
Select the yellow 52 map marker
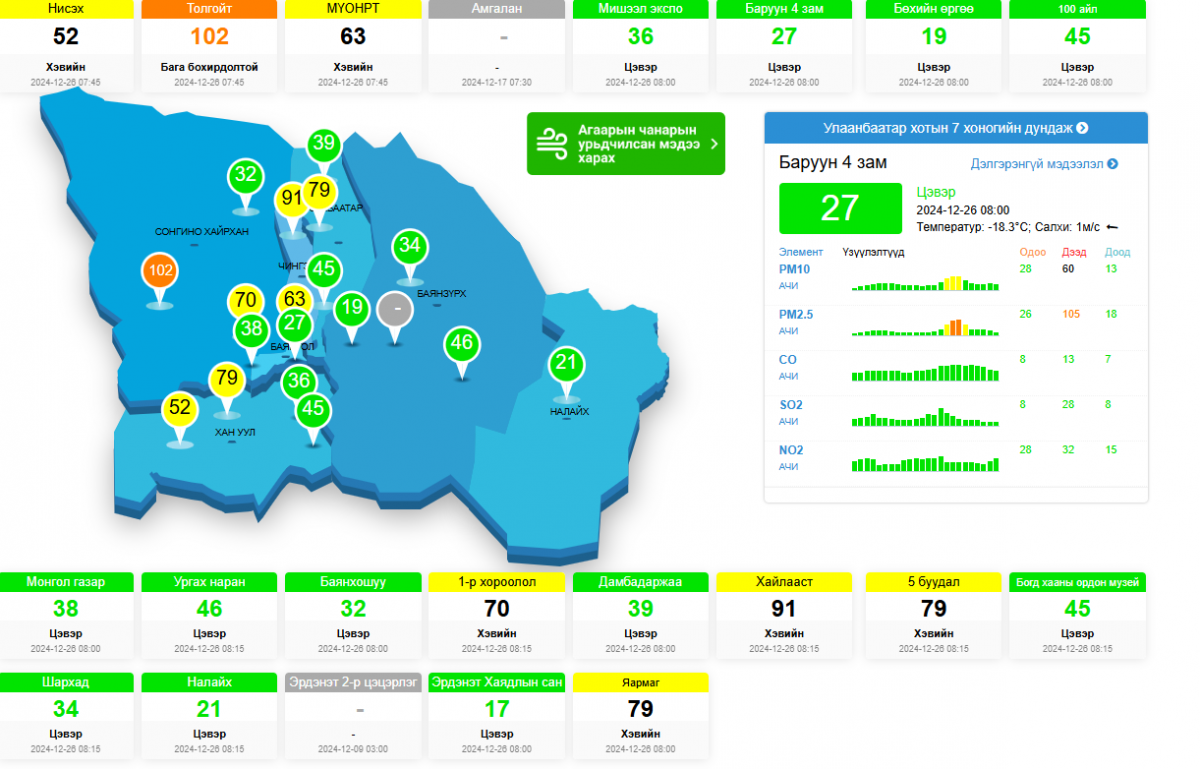(180, 408)
